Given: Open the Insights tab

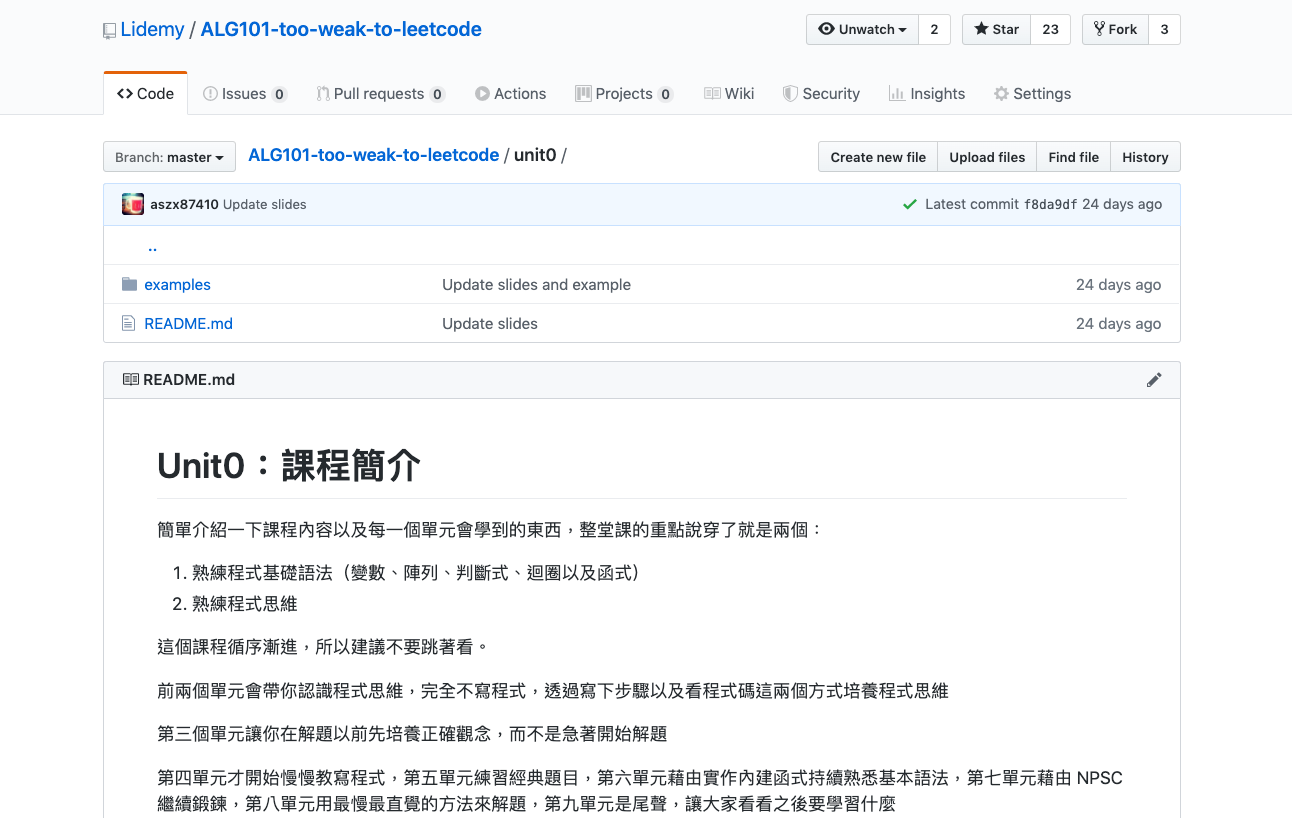Looking at the screenshot, I should (926, 93).
